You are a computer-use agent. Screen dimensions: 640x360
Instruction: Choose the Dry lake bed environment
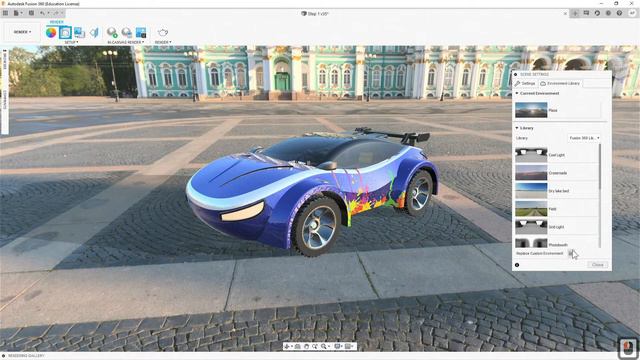pos(557,191)
